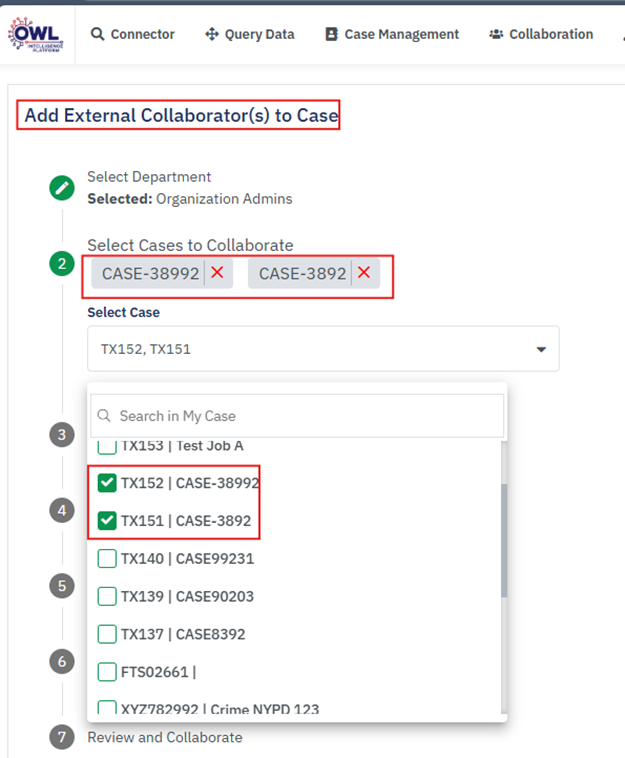Click the Connector search icon
The width and height of the screenshot is (625, 758).
(97, 34)
